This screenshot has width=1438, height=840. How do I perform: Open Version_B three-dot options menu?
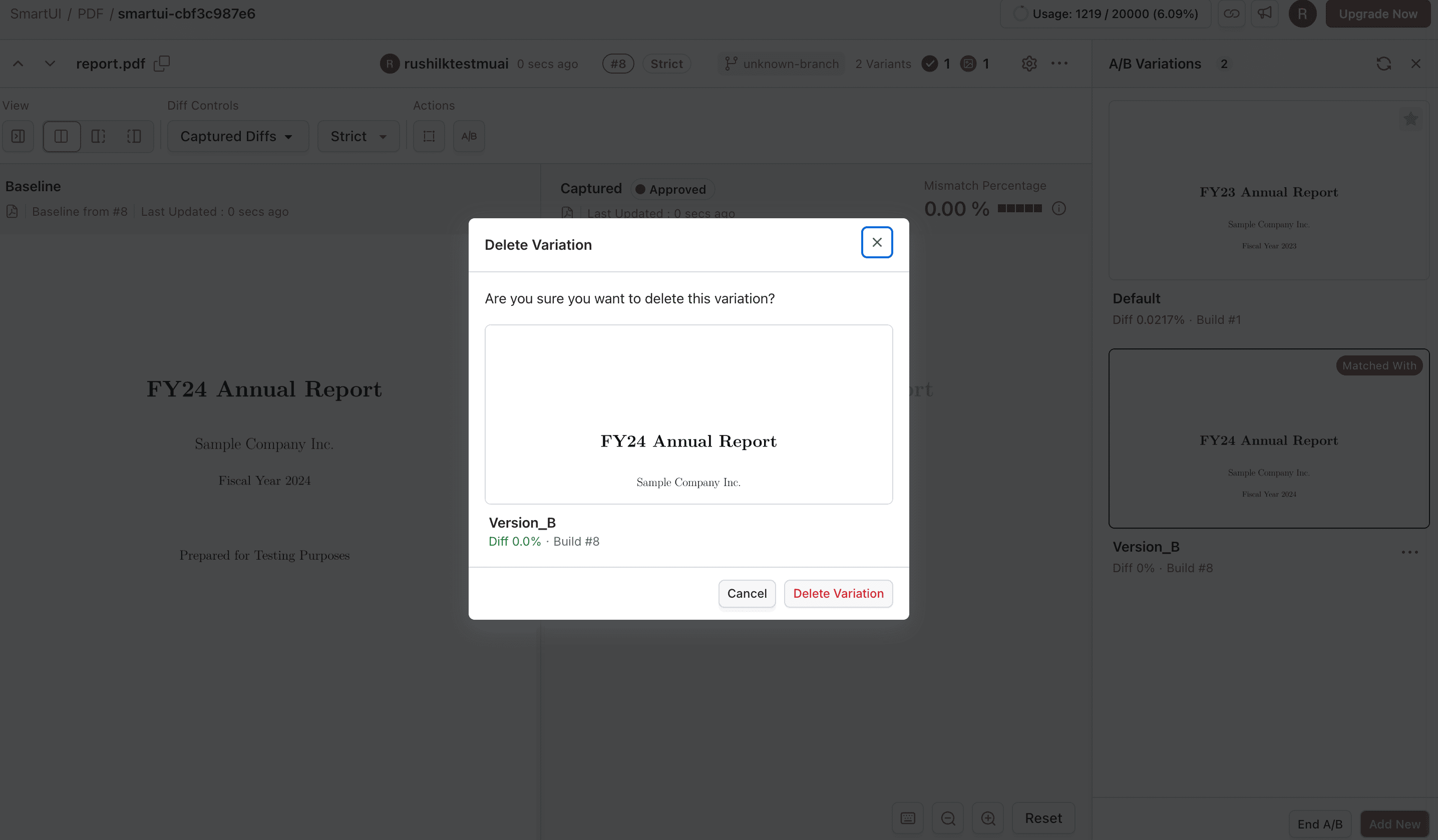point(1410,552)
